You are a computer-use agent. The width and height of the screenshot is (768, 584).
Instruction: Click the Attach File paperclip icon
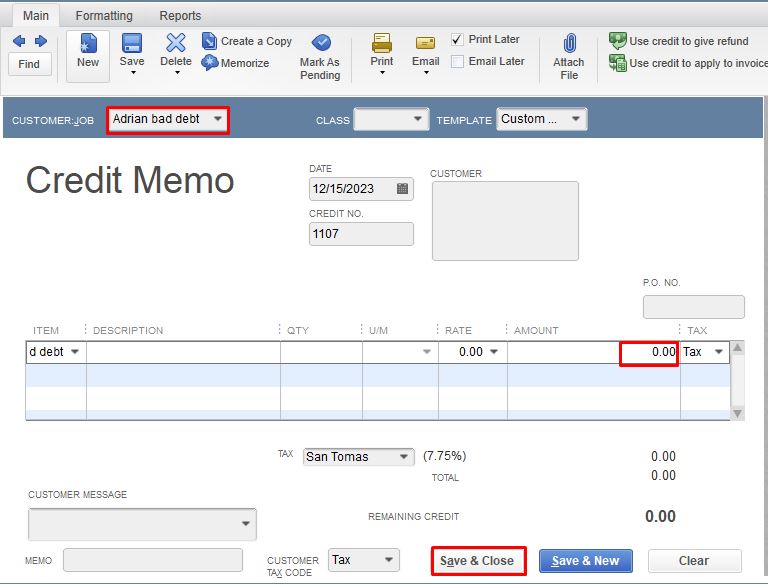click(x=569, y=43)
